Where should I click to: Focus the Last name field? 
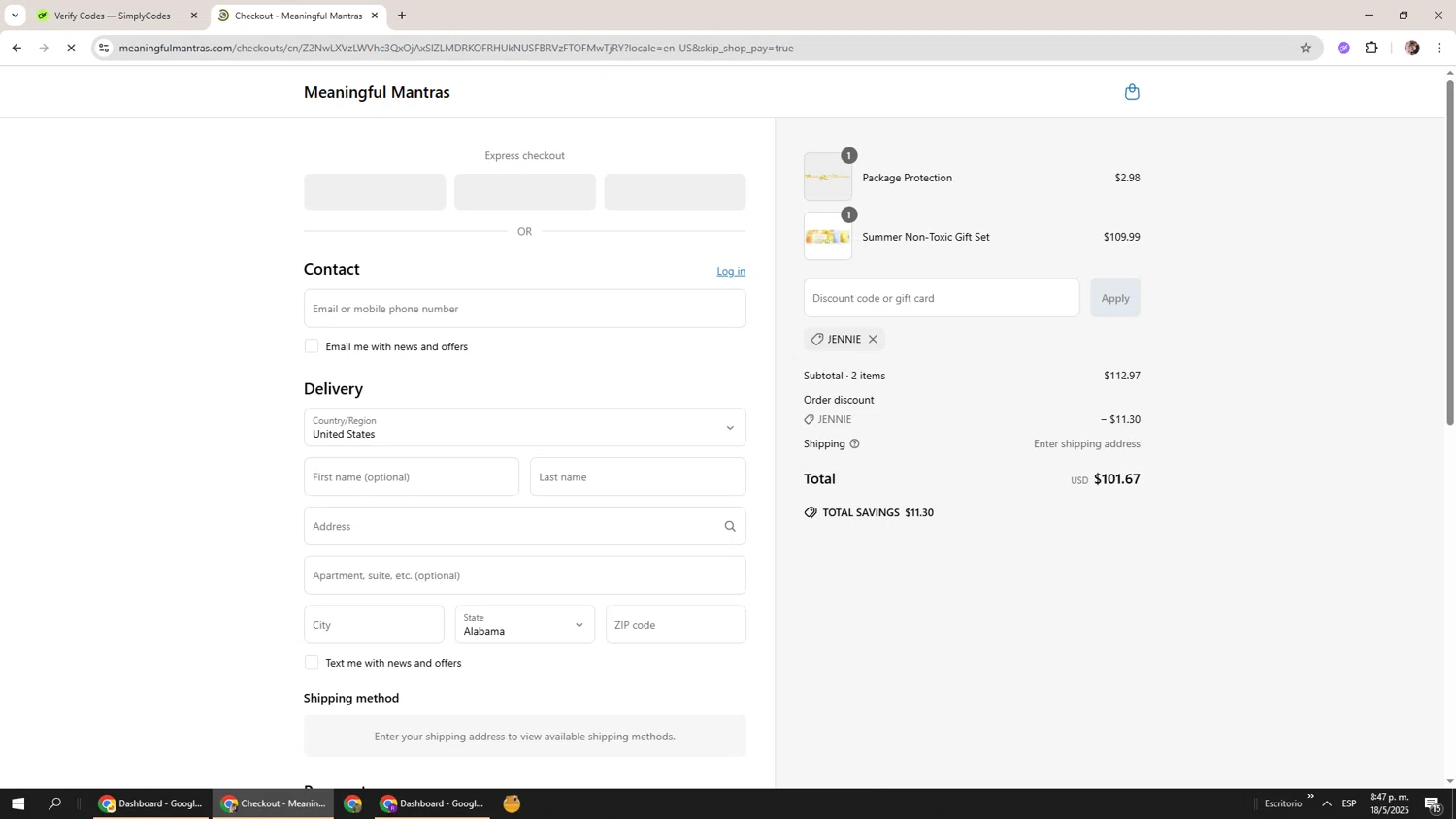tap(638, 476)
